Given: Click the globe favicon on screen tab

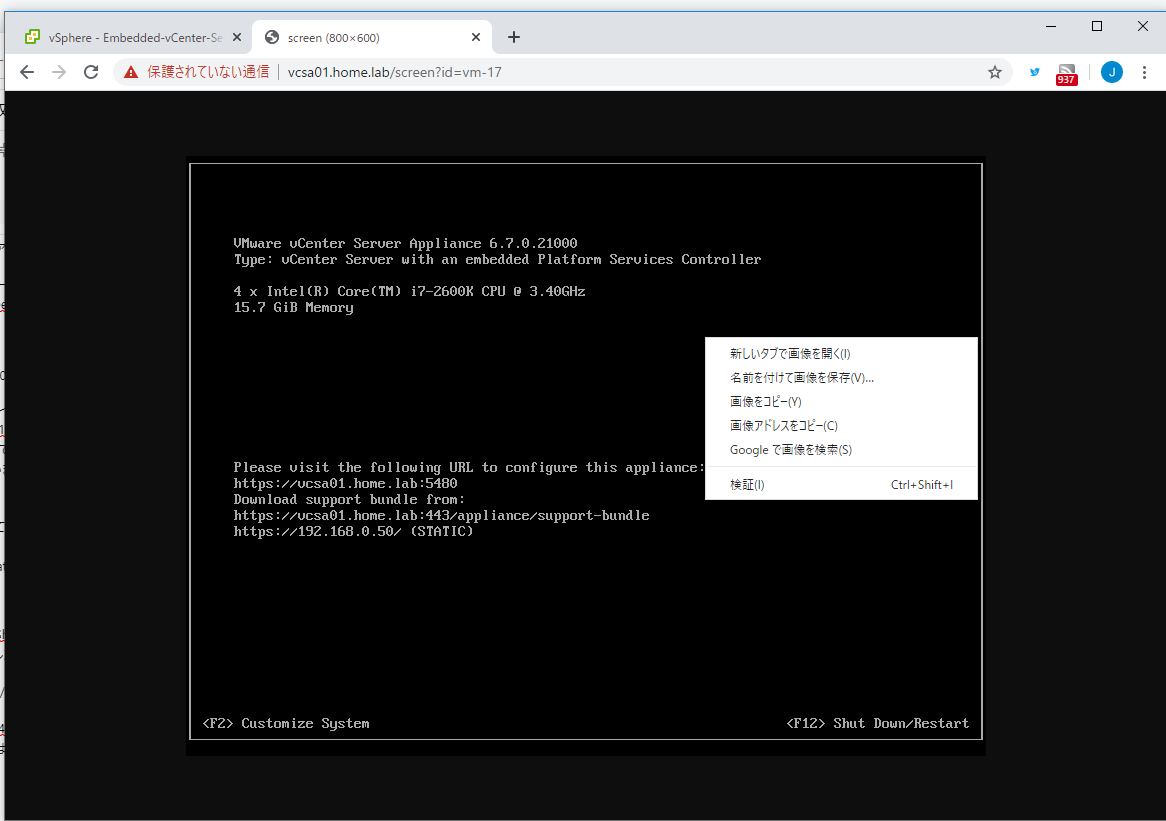Looking at the screenshot, I should 272,37.
